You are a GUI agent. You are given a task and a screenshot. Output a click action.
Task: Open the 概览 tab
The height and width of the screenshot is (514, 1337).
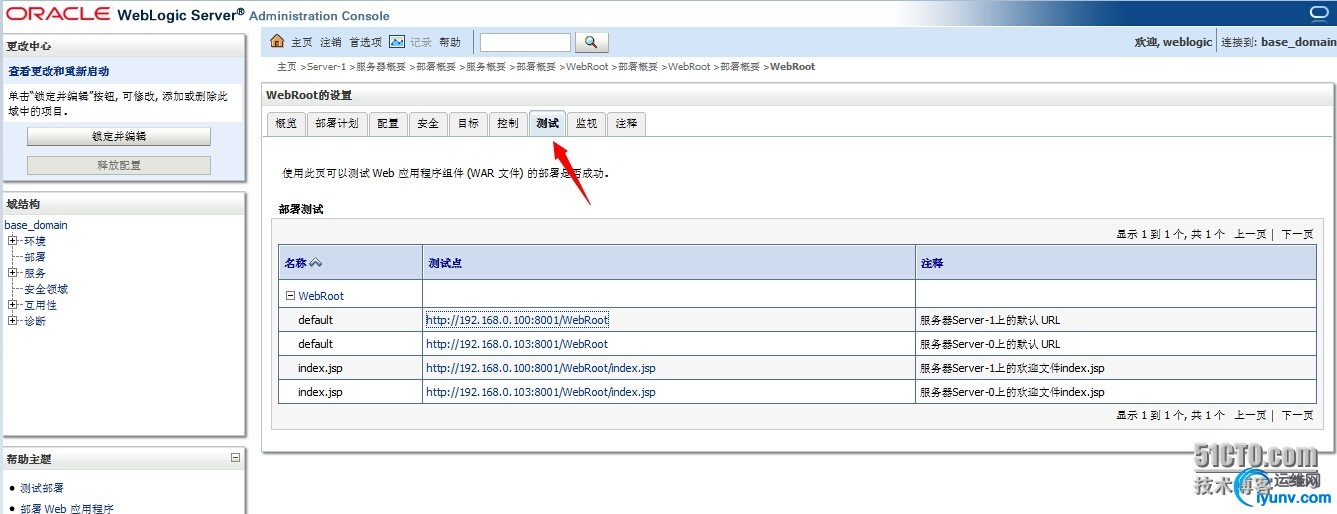pos(286,123)
